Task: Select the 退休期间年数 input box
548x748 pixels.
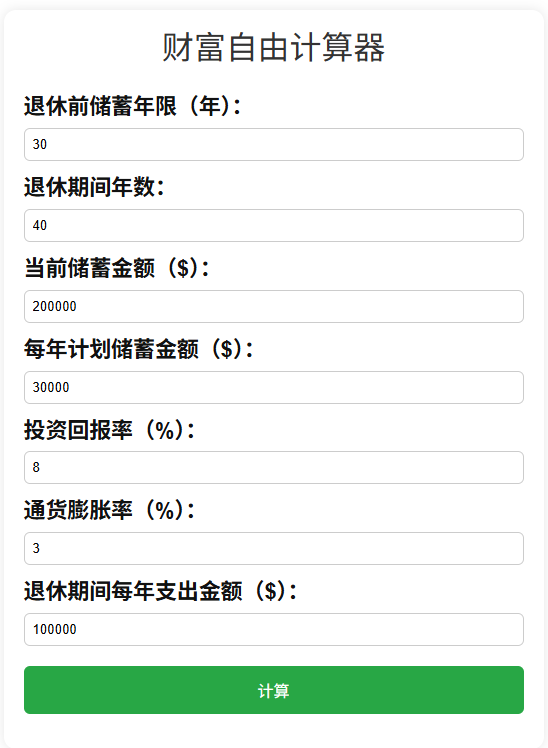Action: (274, 225)
